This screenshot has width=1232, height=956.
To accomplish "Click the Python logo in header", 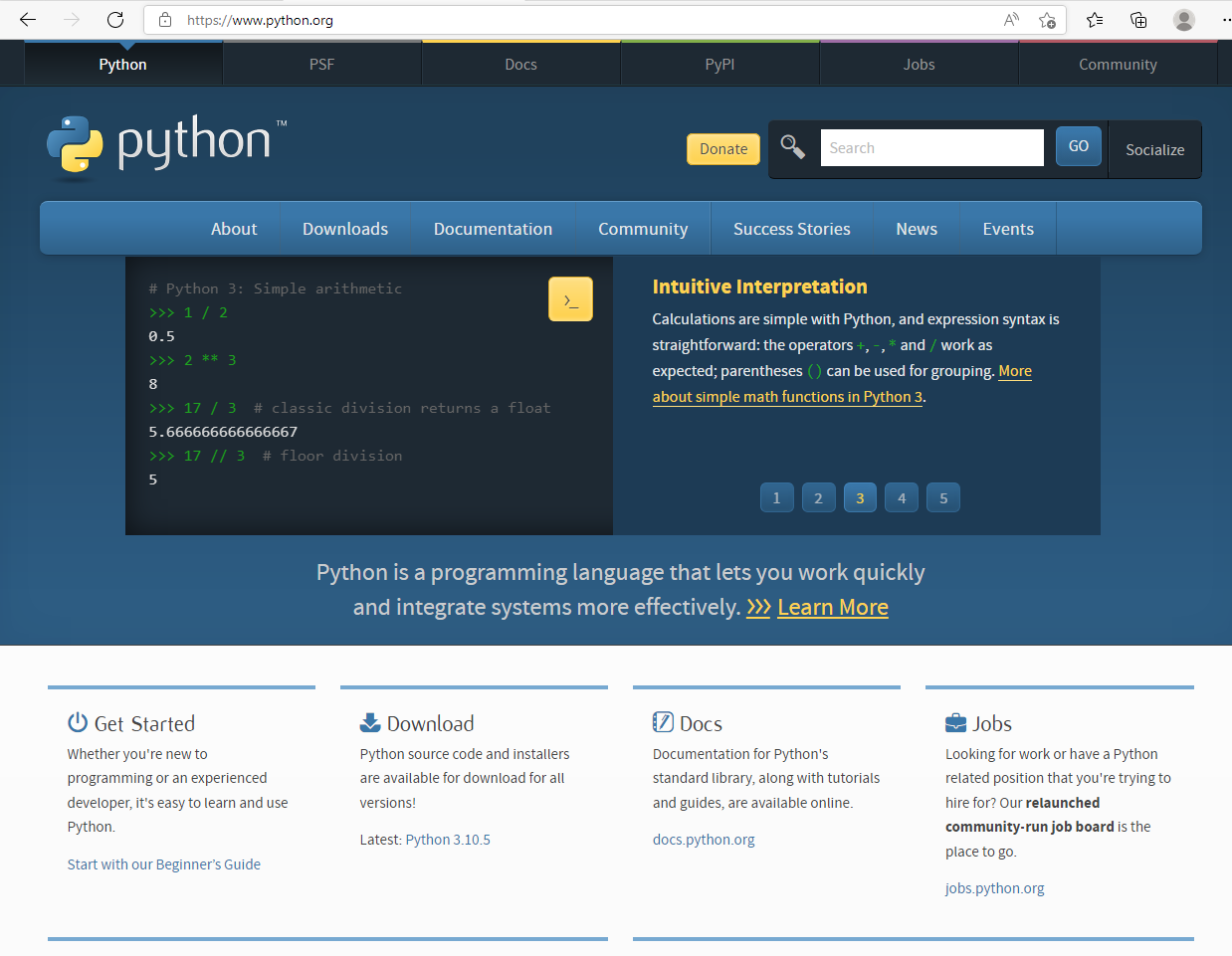I will (x=166, y=146).
